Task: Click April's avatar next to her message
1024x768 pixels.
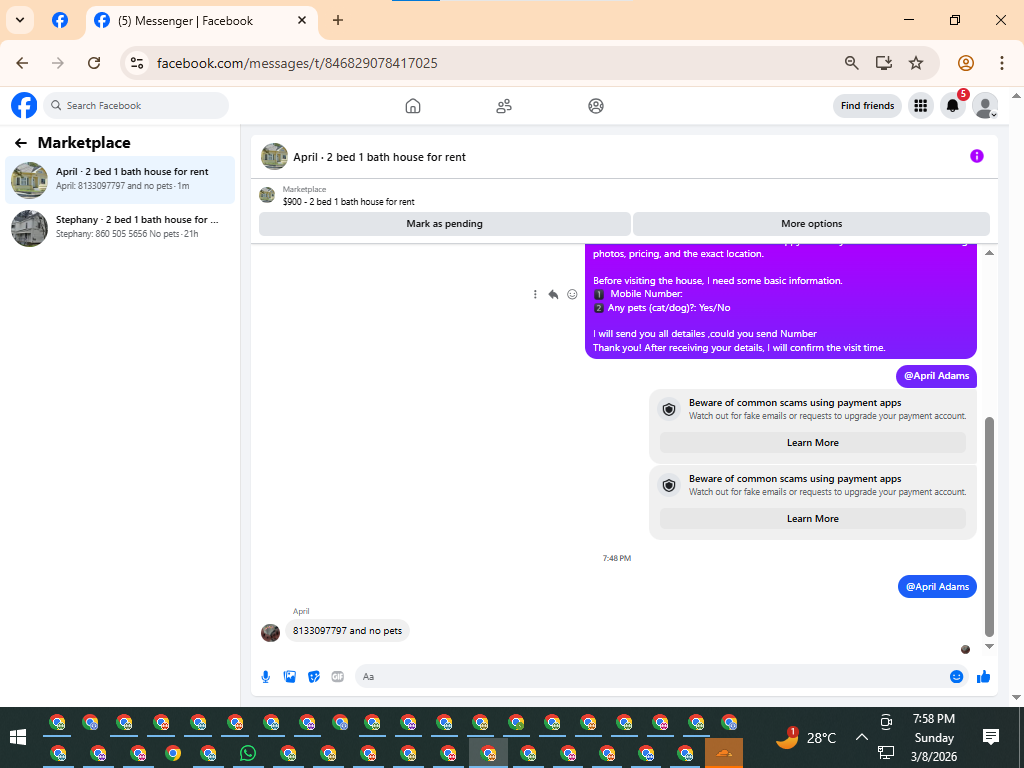Action: click(x=270, y=632)
